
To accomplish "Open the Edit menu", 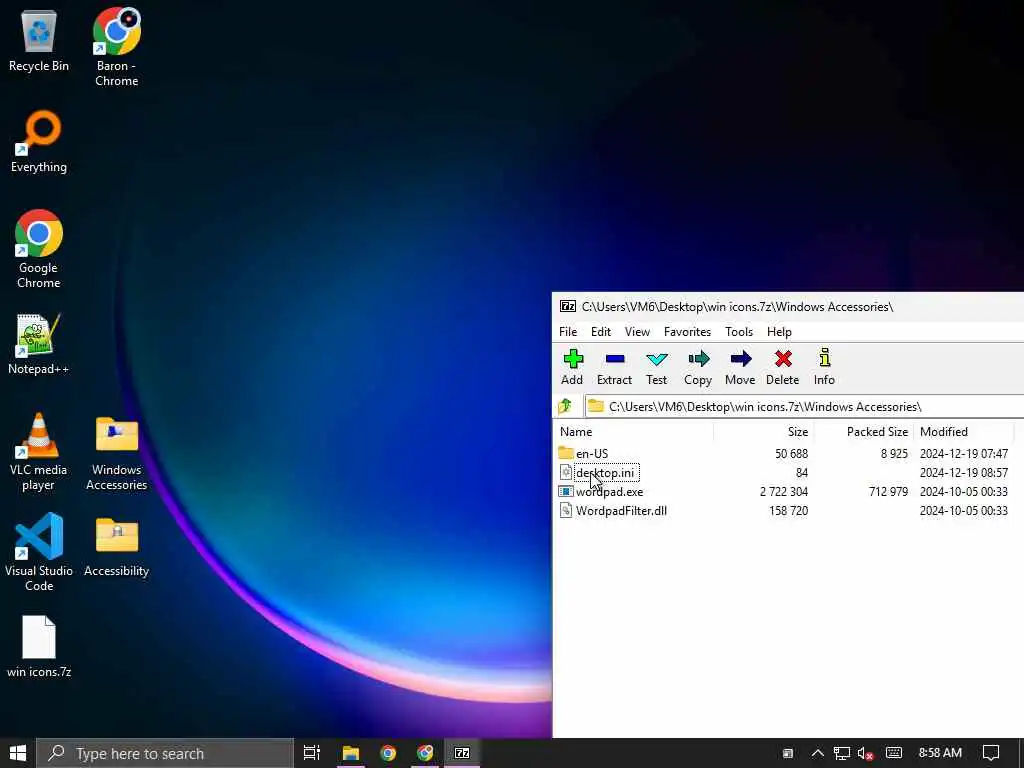I will pos(601,332).
